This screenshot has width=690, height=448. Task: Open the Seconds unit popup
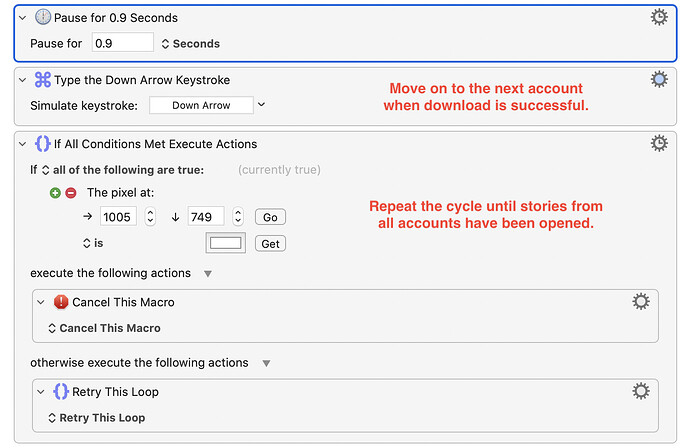coord(191,44)
